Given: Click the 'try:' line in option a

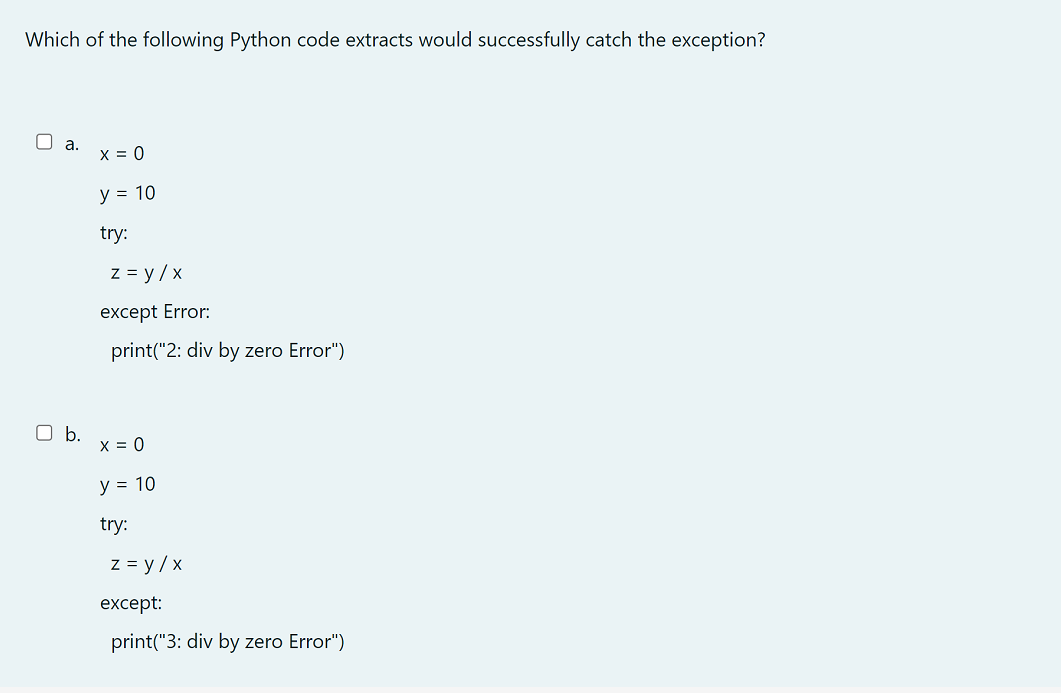Looking at the screenshot, I should 114,233.
